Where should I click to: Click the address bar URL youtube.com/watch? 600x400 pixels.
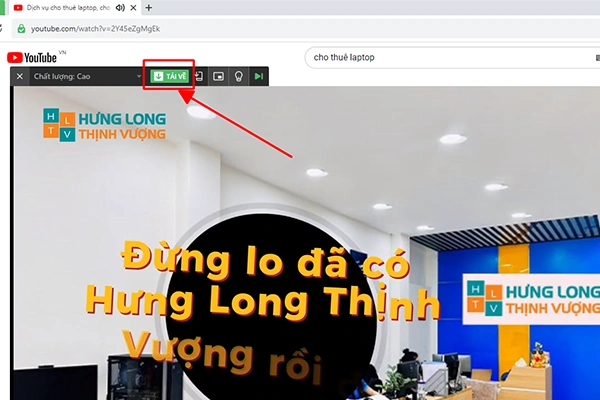coord(95,29)
